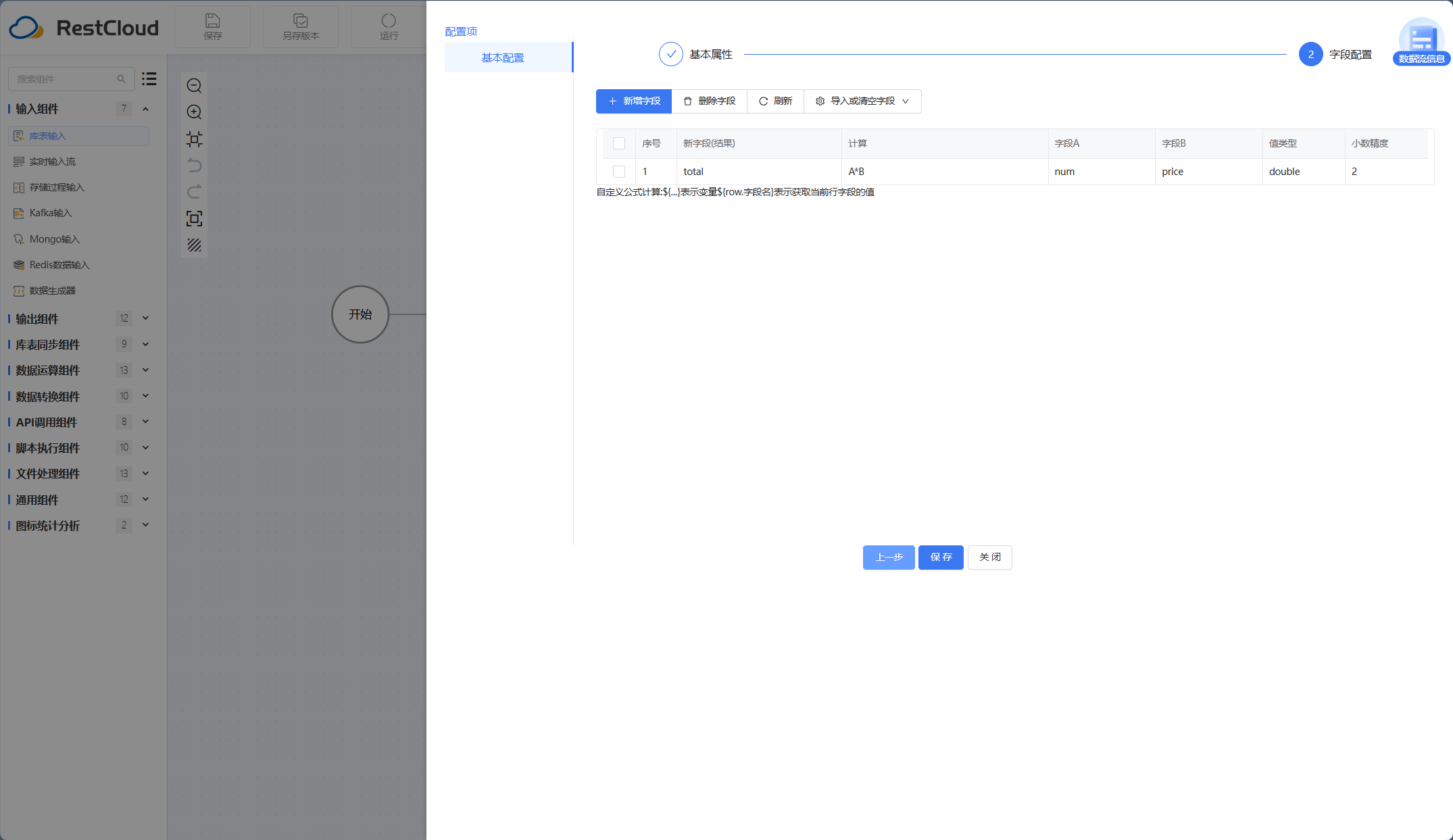
Task: Check the select-all header checkbox
Action: coord(619,143)
